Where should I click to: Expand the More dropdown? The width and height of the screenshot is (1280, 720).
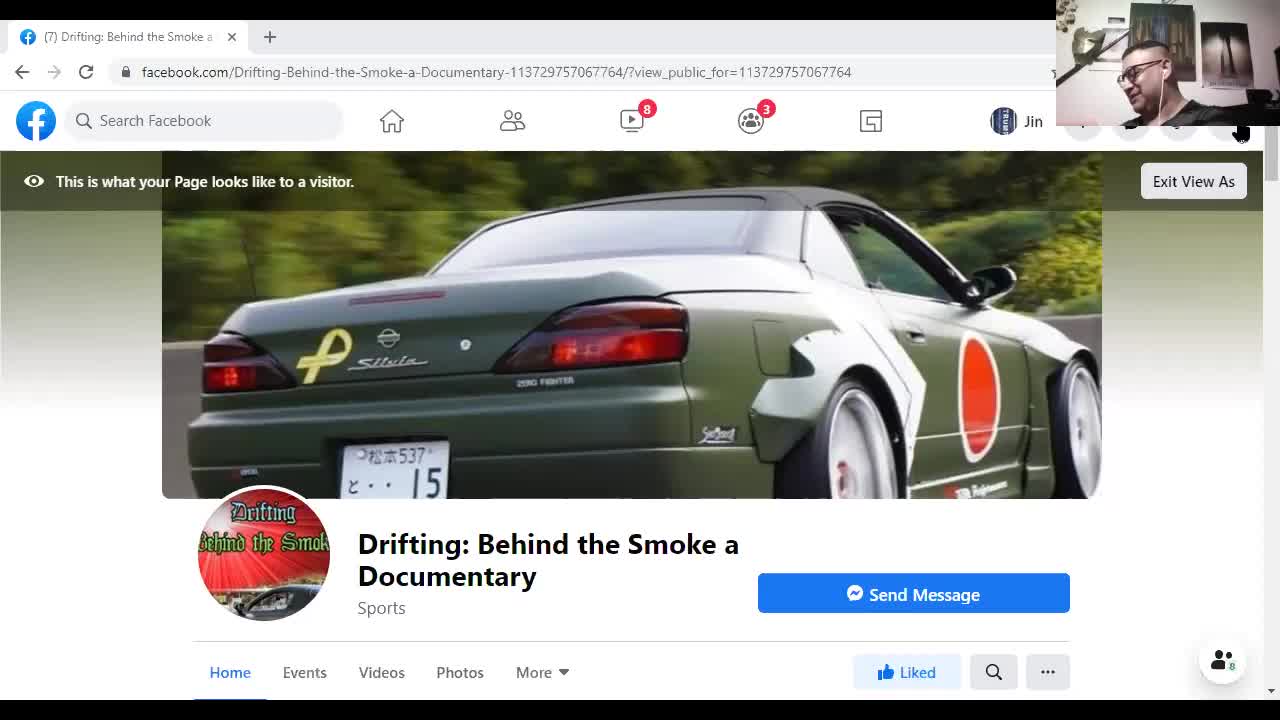click(x=542, y=672)
